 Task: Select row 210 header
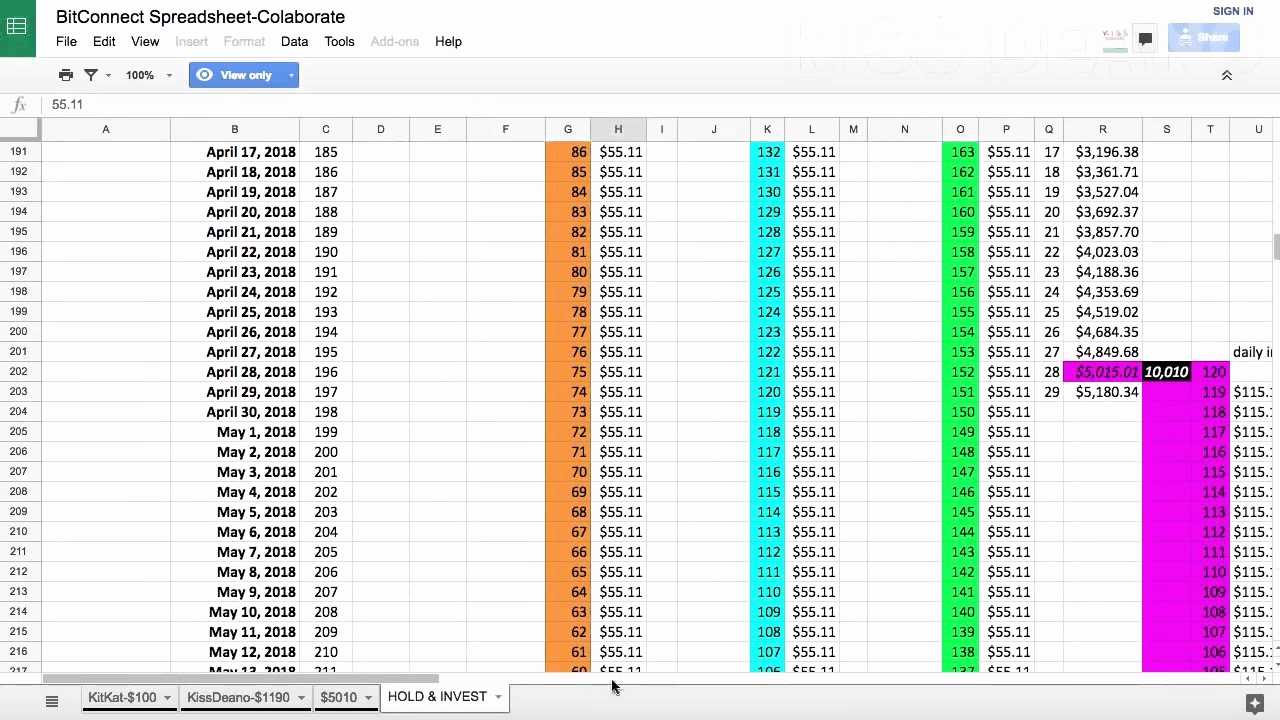tap(20, 532)
